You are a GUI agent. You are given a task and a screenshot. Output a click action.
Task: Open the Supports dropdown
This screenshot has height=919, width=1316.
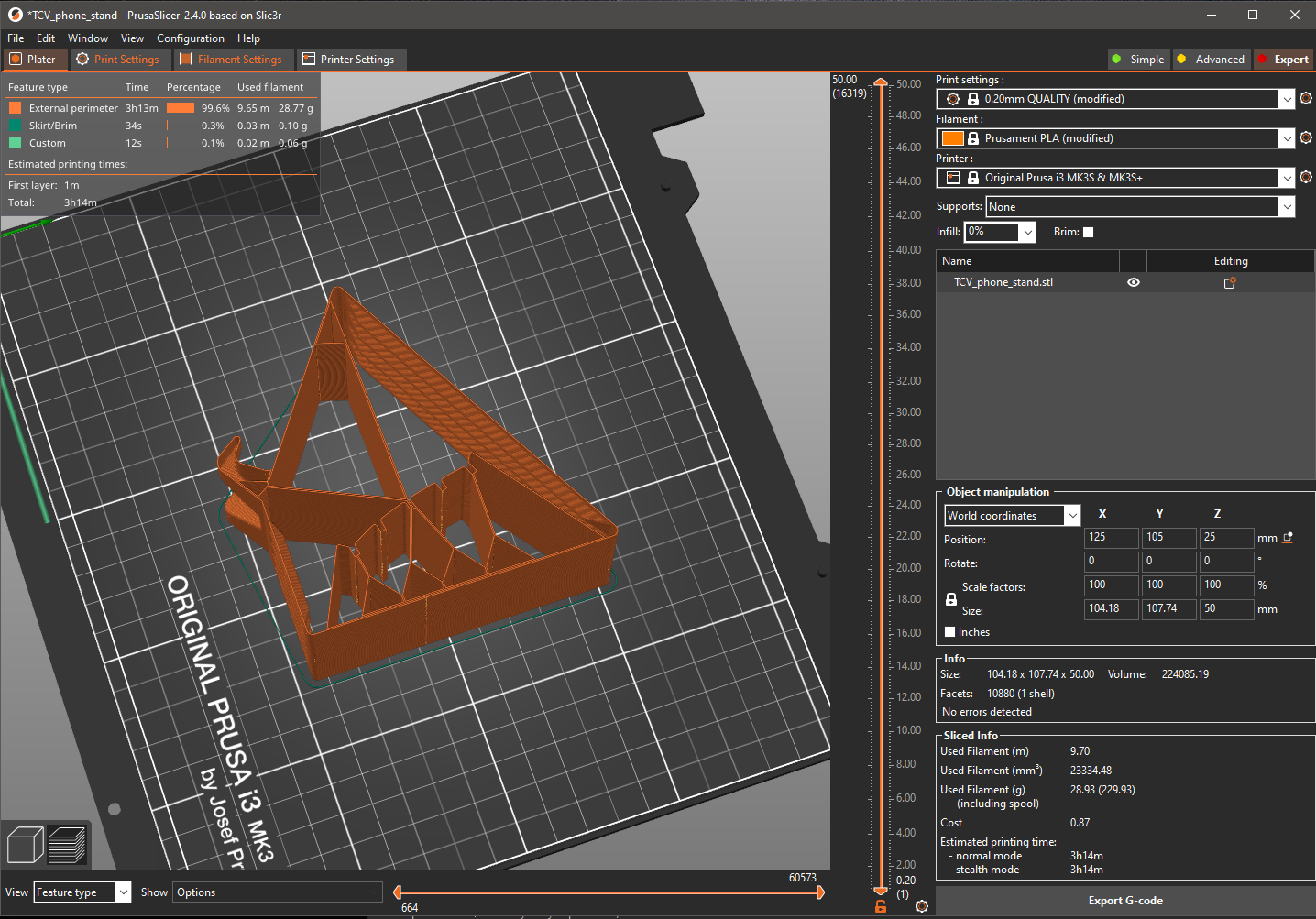1141,207
